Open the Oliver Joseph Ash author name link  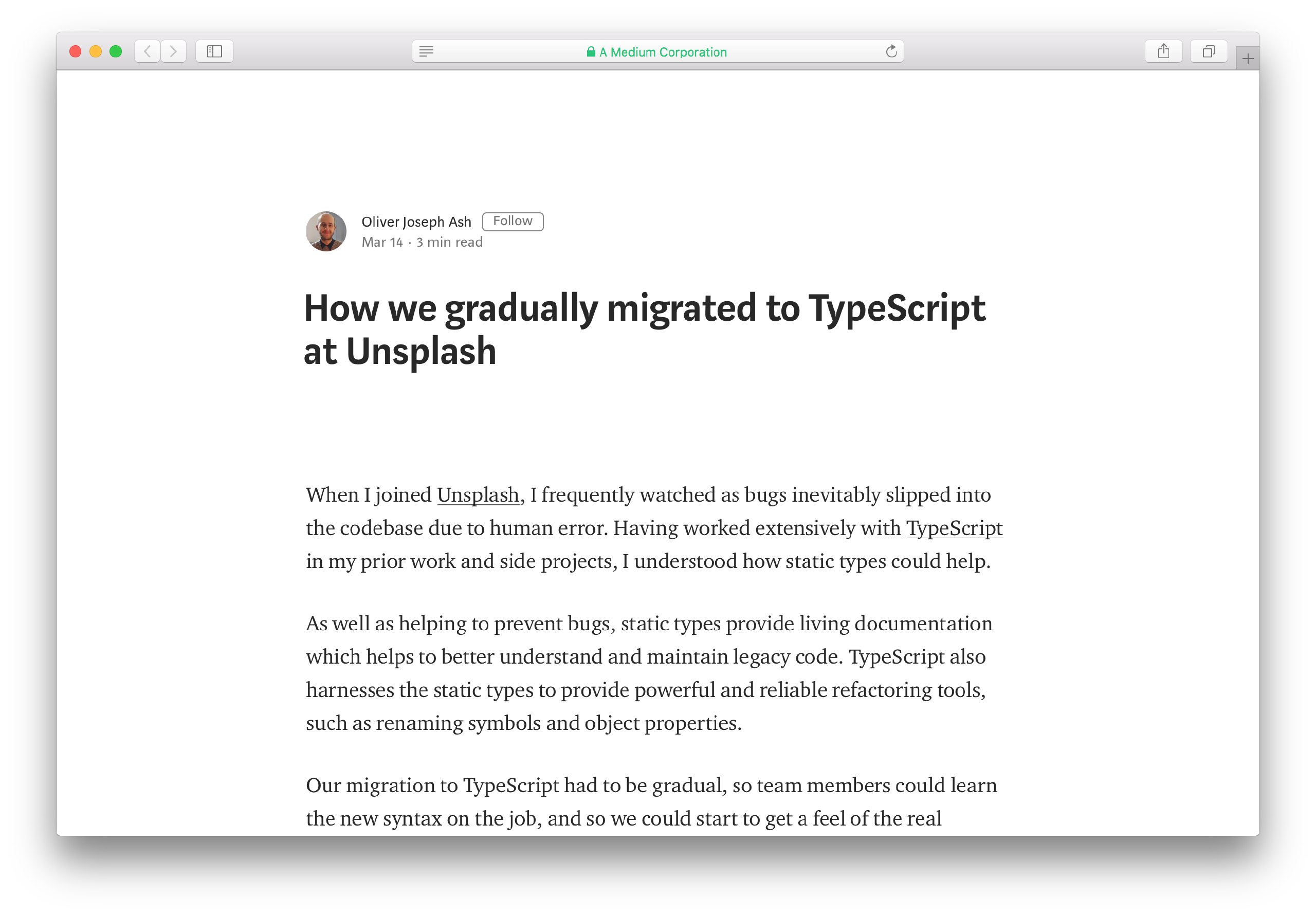(416, 222)
